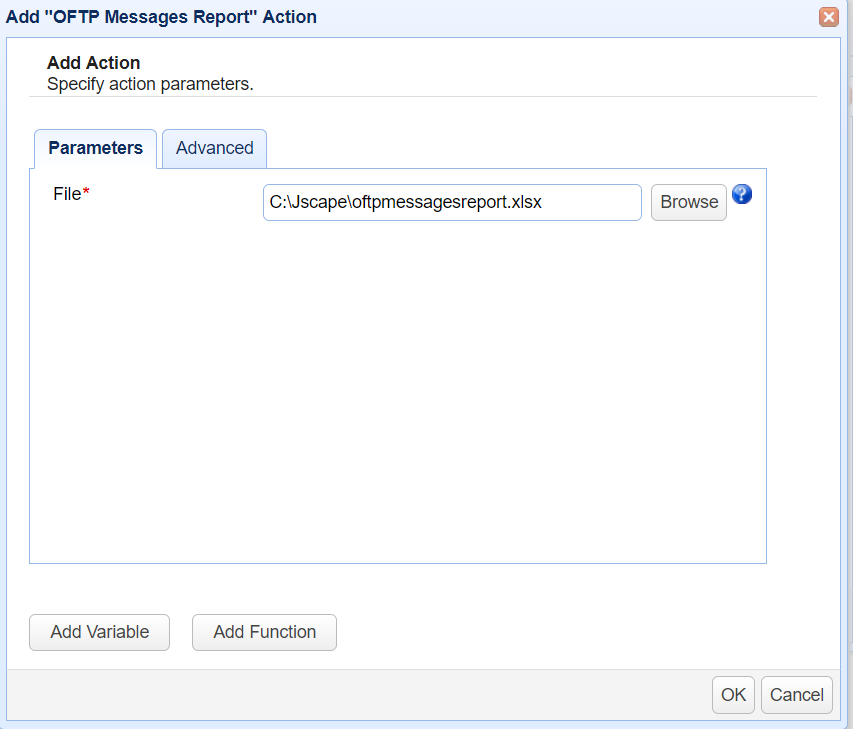Cancel the Add Action dialog
Viewport: 856px width, 736px height.
tap(796, 694)
